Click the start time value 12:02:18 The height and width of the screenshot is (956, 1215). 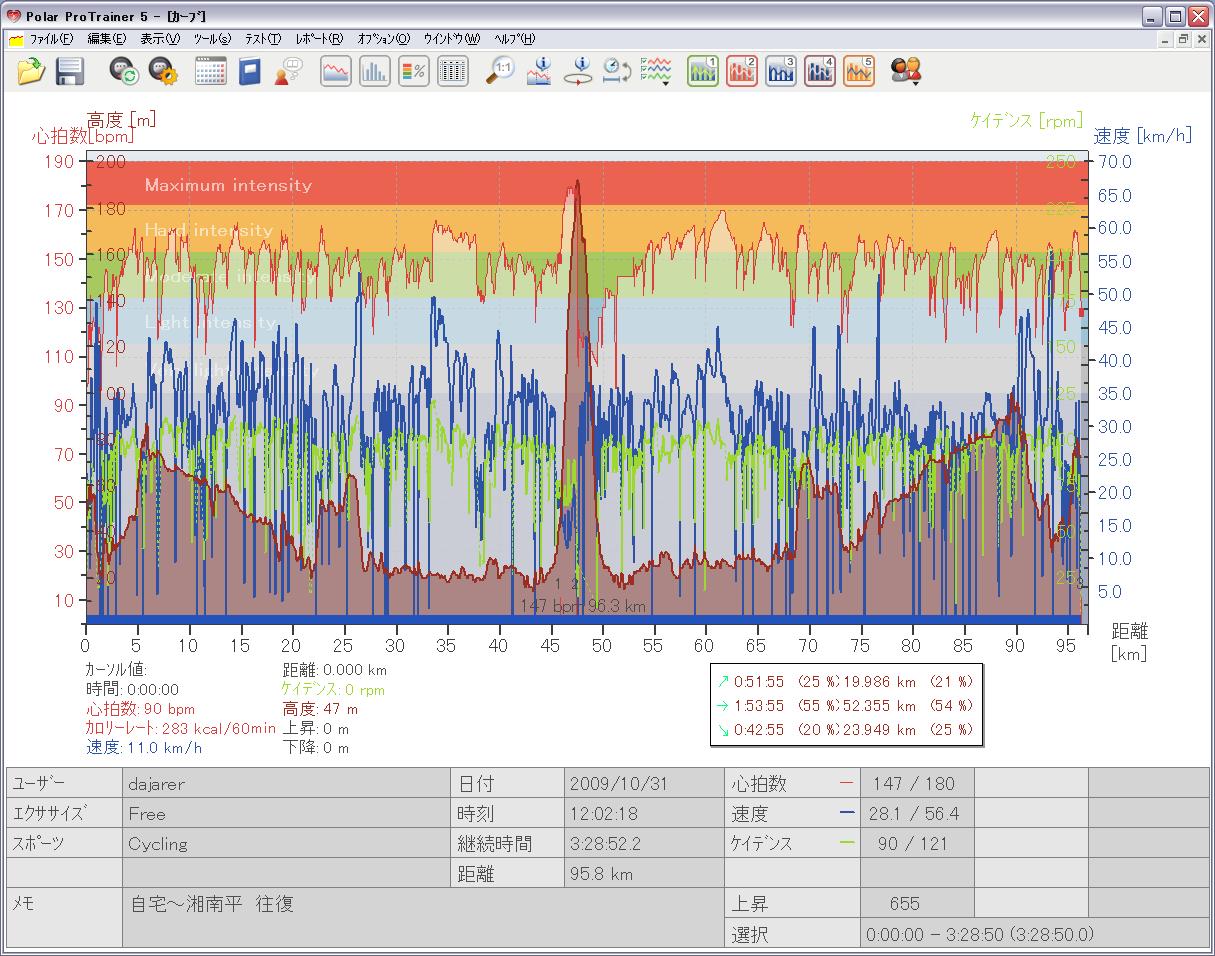point(644,814)
